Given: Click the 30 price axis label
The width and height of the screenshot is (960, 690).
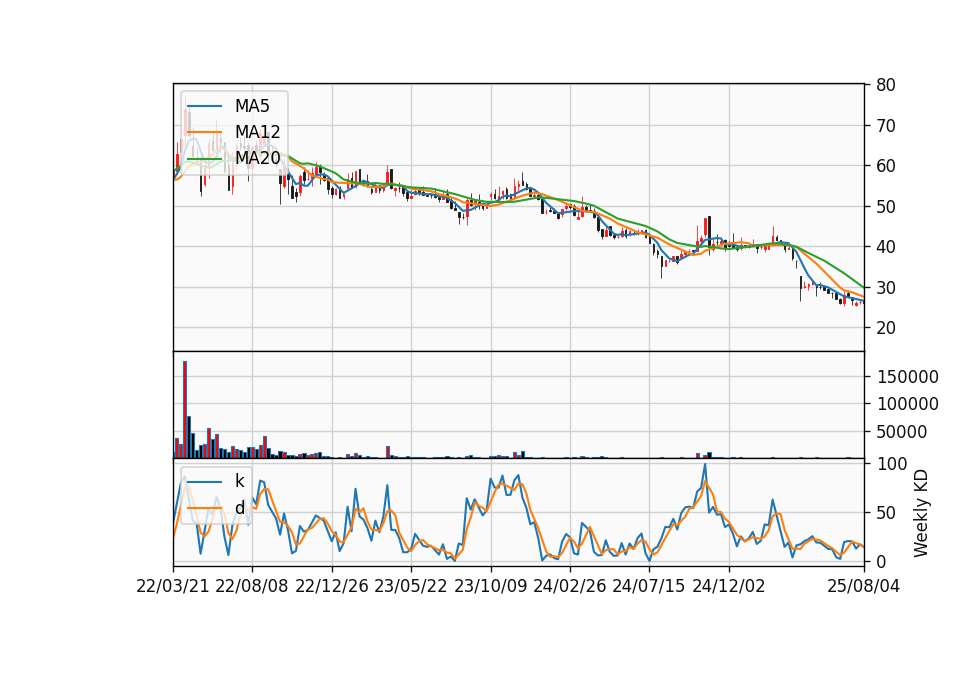Looking at the screenshot, I should (885, 287).
